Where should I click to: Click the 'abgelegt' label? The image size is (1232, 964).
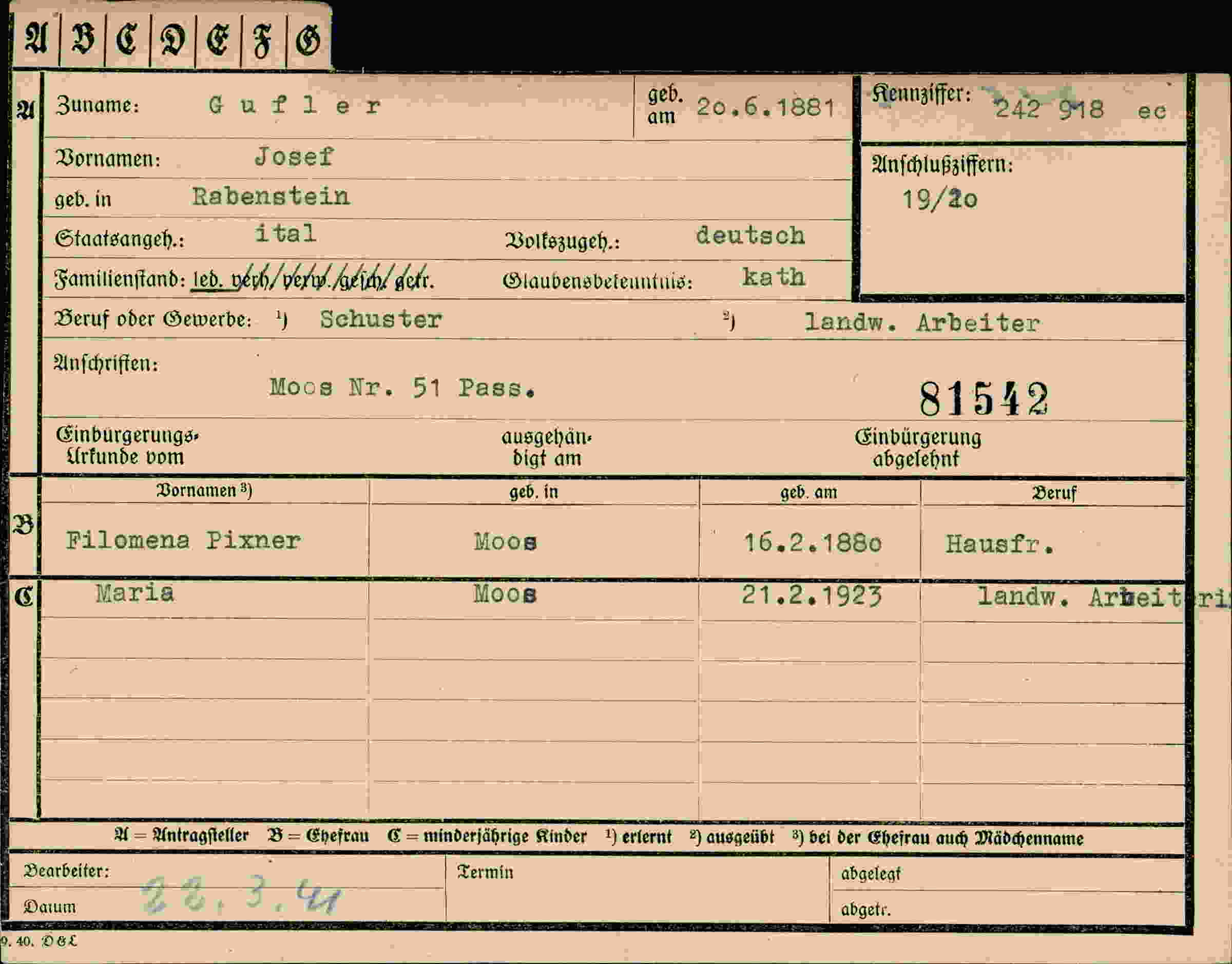click(x=871, y=874)
